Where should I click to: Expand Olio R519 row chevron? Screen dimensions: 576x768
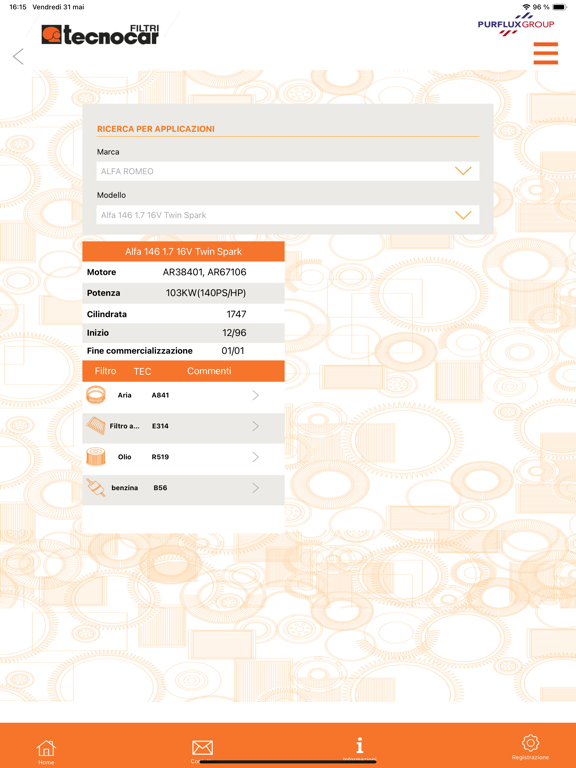click(255, 456)
